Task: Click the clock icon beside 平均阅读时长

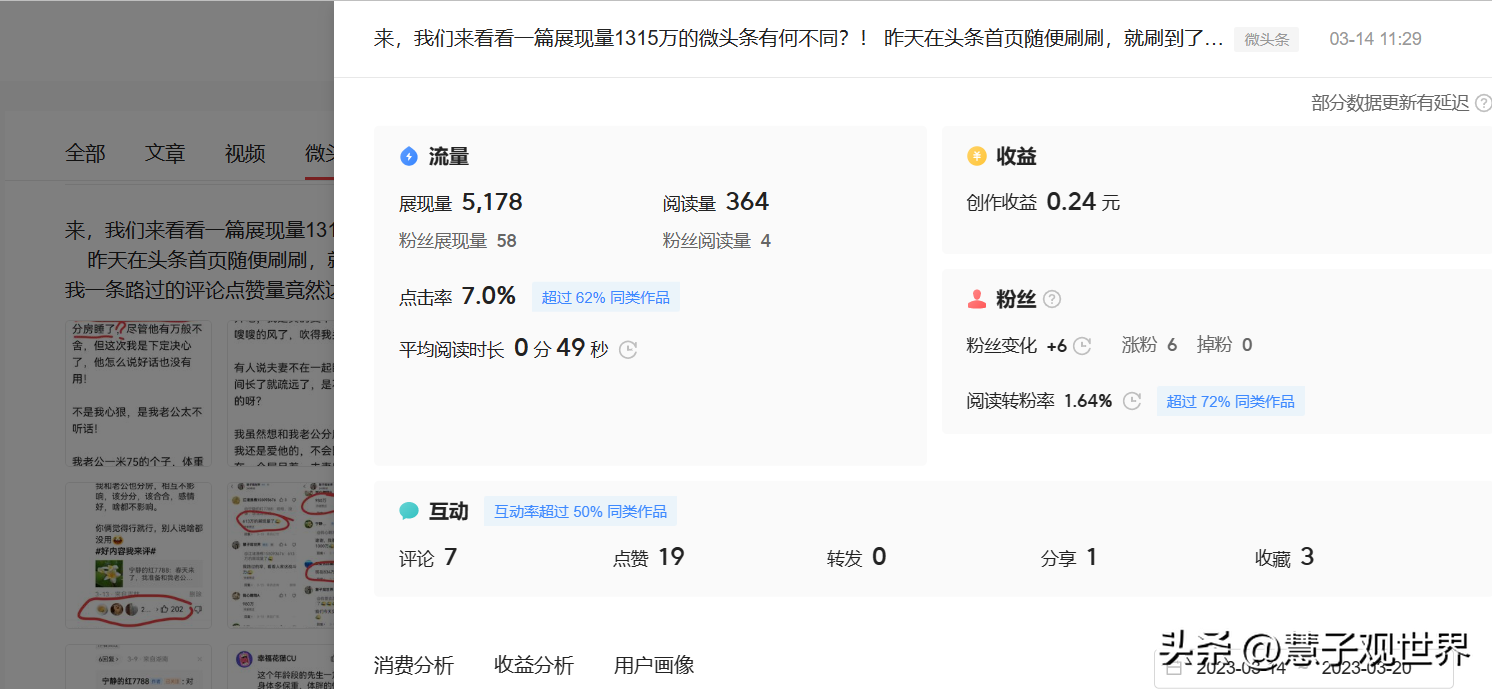Action: tap(628, 350)
